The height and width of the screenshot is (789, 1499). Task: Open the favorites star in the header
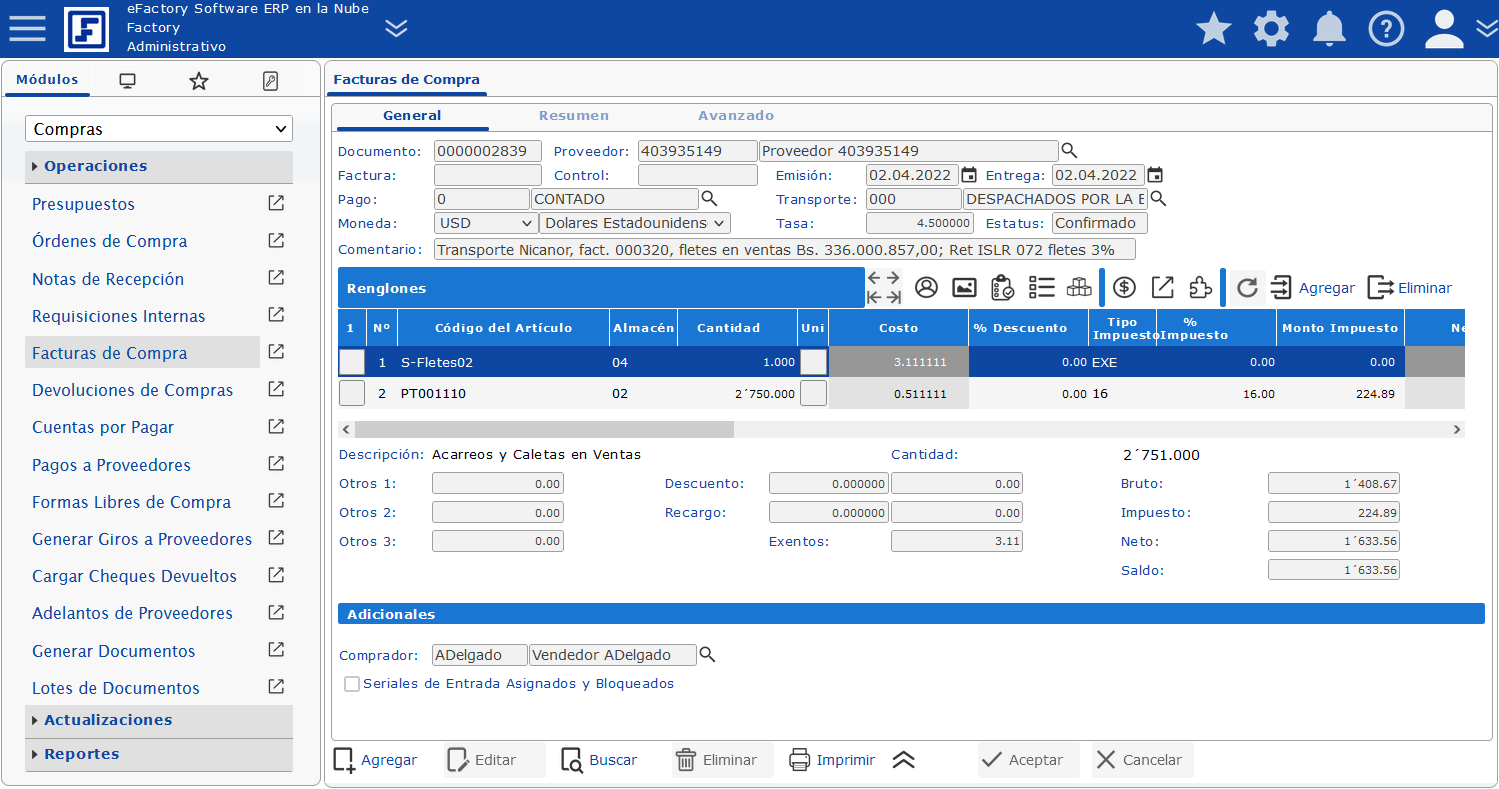(1214, 29)
